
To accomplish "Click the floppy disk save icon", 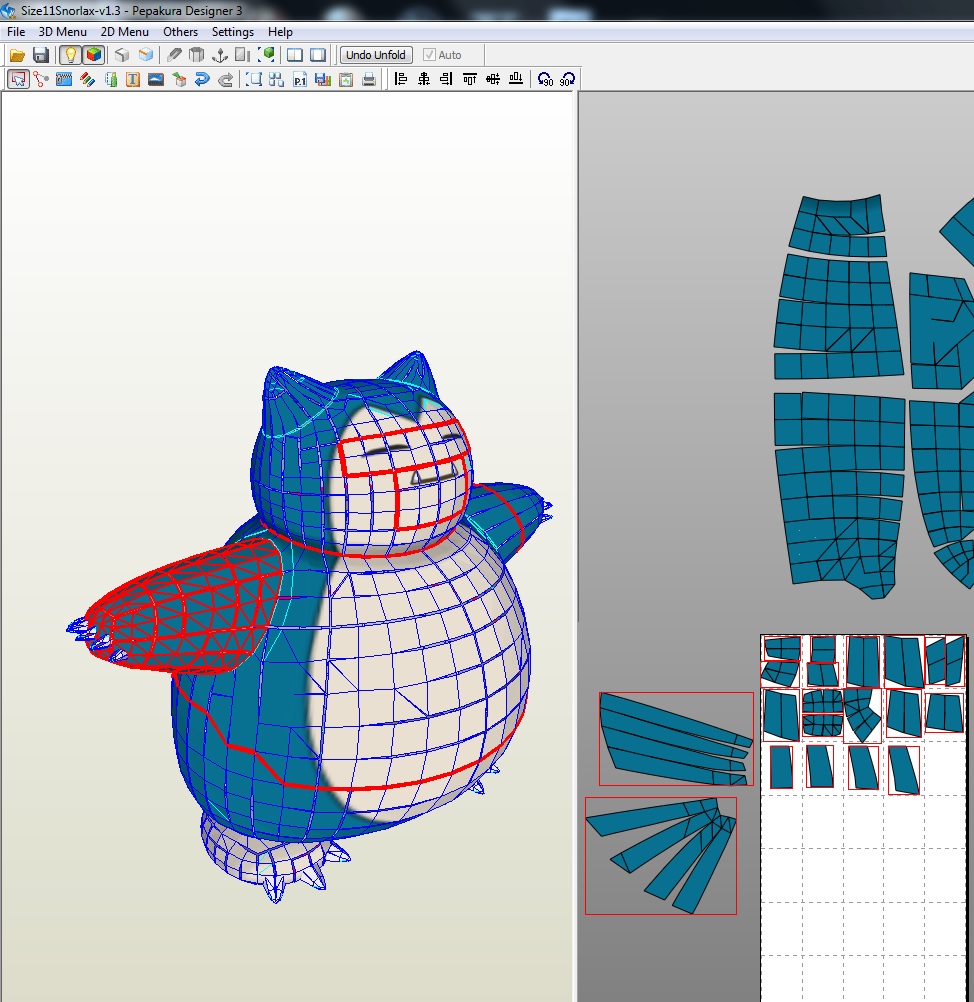I will point(41,55).
